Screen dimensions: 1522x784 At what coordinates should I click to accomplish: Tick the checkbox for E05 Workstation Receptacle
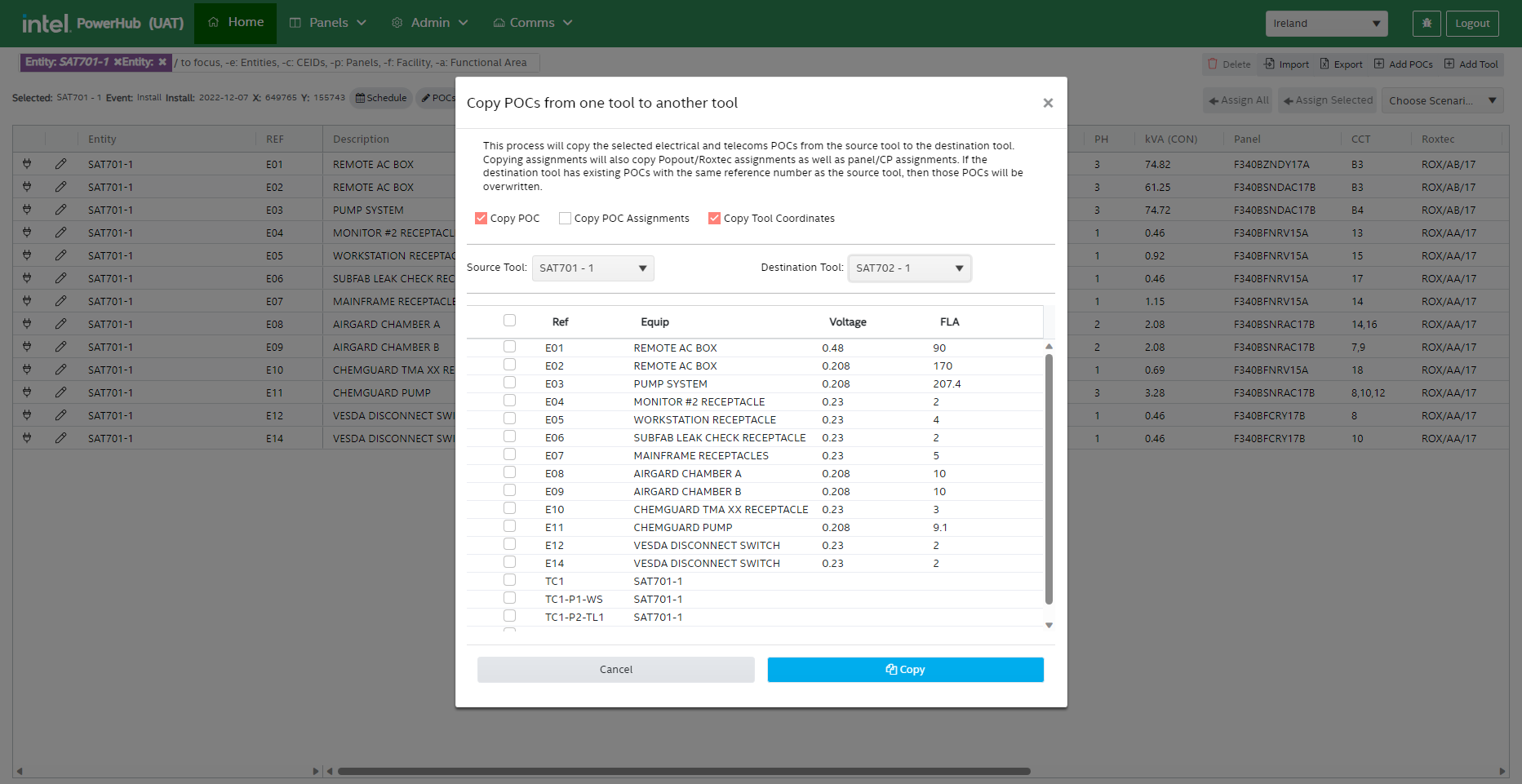pos(509,419)
